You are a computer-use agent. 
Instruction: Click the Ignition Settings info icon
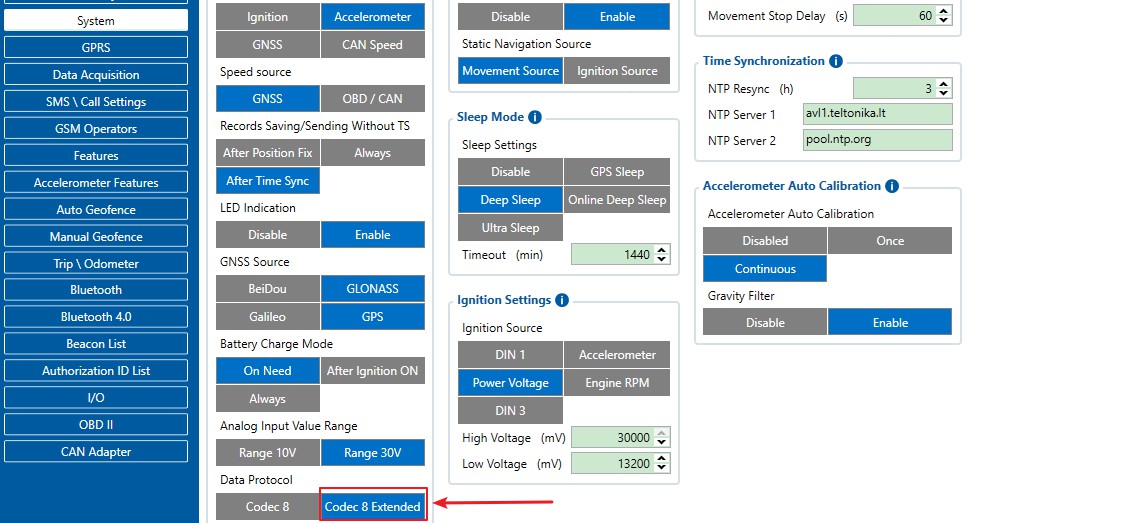click(562, 300)
